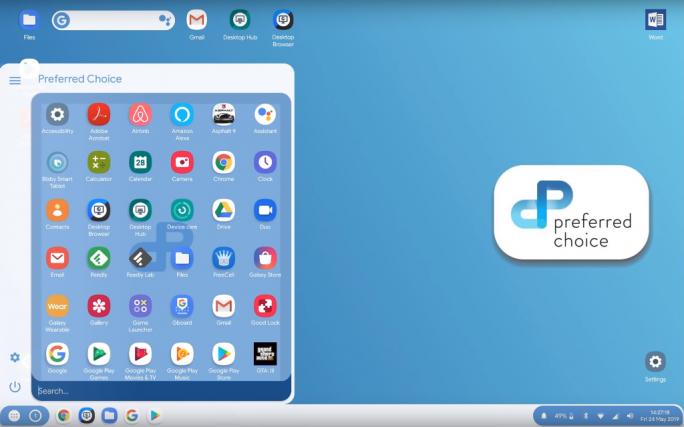
Task: Open the Galaxy Store app
Action: pos(265,258)
